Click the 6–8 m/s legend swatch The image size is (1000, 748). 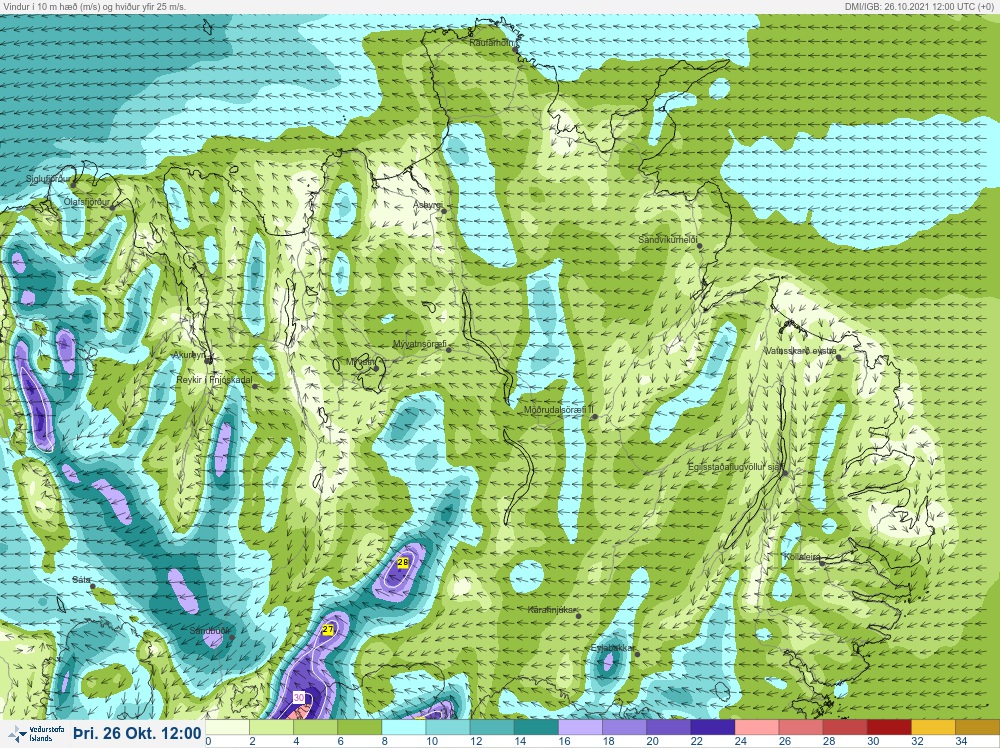(359, 728)
